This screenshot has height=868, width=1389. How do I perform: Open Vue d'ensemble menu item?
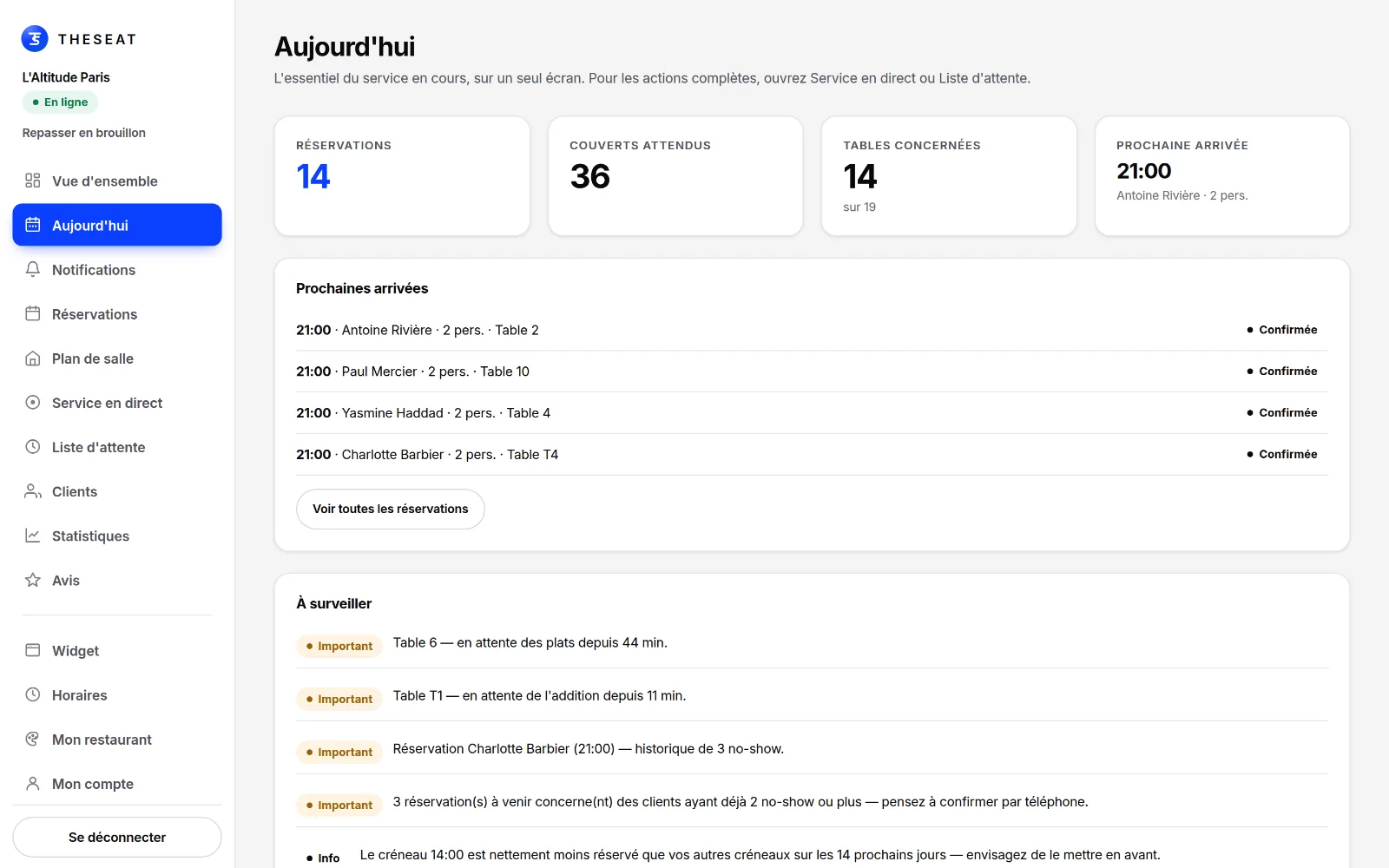117,181
